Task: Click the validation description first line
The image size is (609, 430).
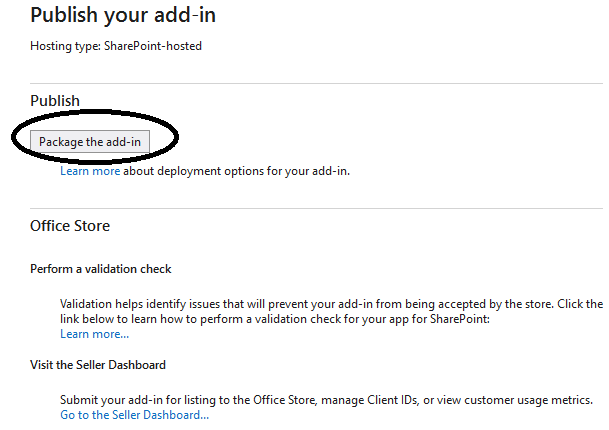Action: [x=331, y=304]
